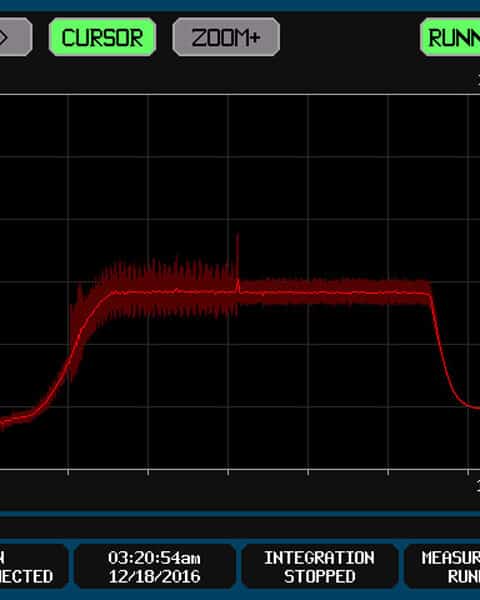Screen dimensions: 480x600
Task: Click the 03:20:54am date and time box
Action: pos(155,567)
